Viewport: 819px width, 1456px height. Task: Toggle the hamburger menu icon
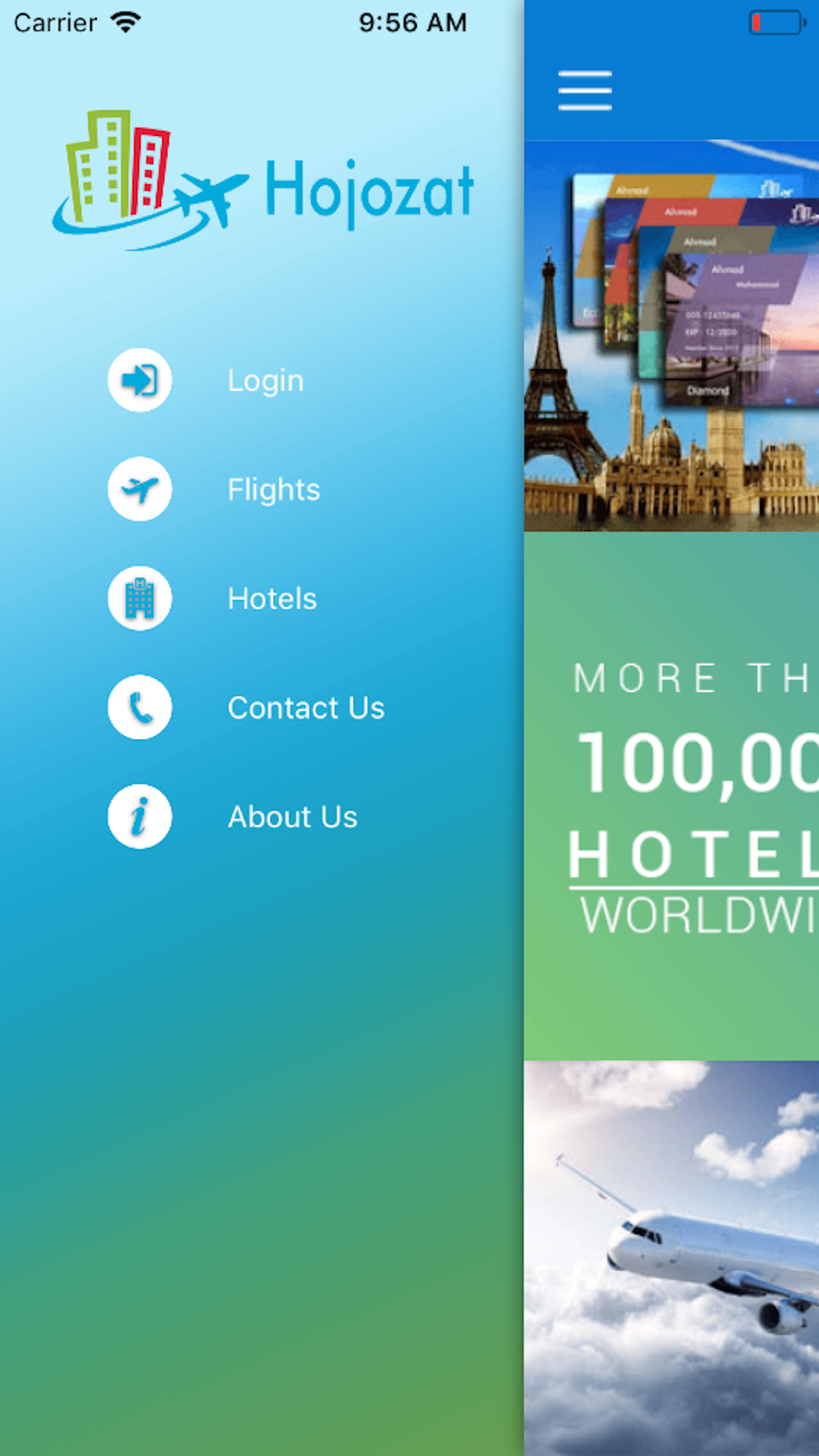click(585, 90)
